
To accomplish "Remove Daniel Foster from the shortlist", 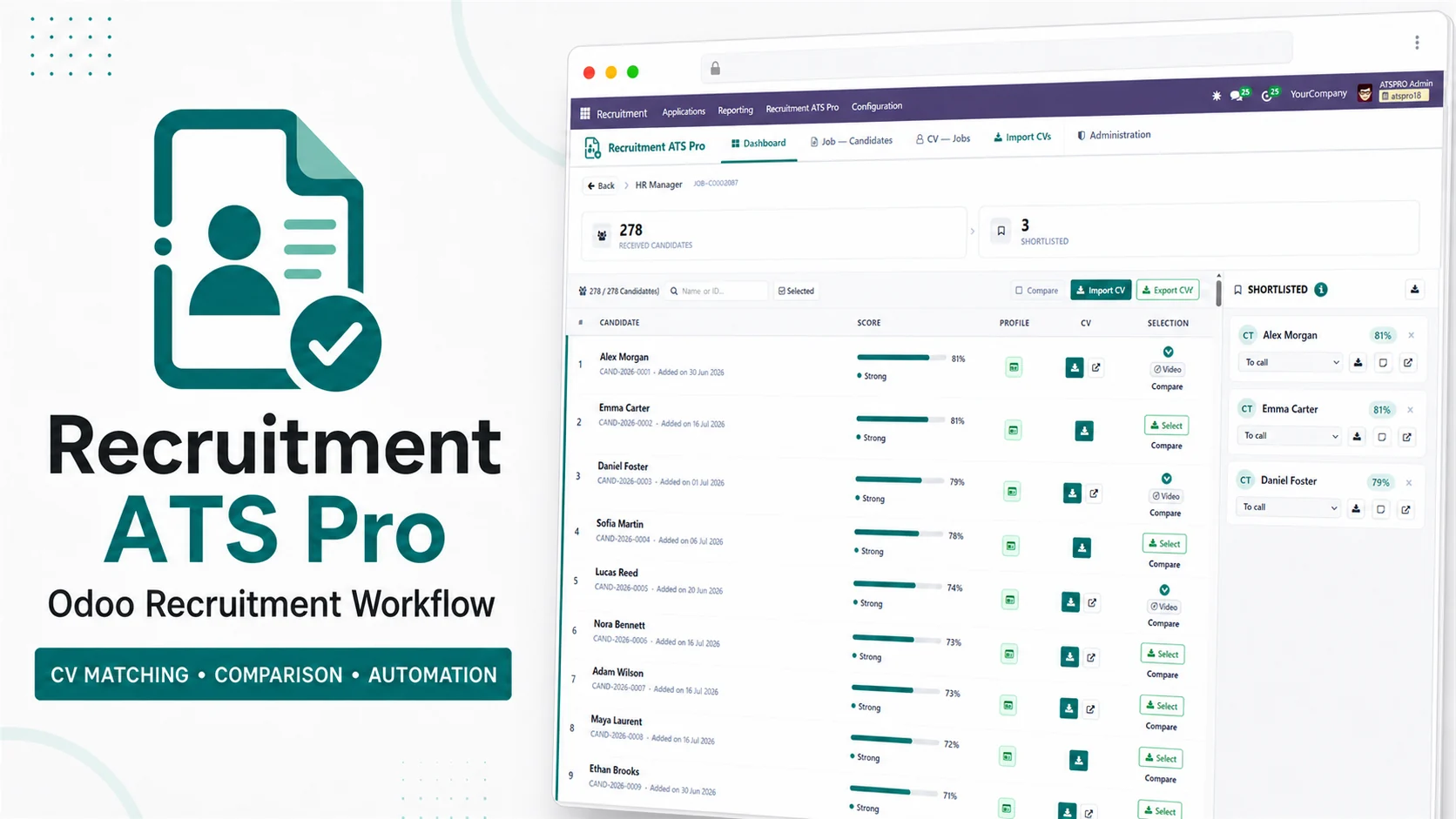I will click(x=1409, y=482).
